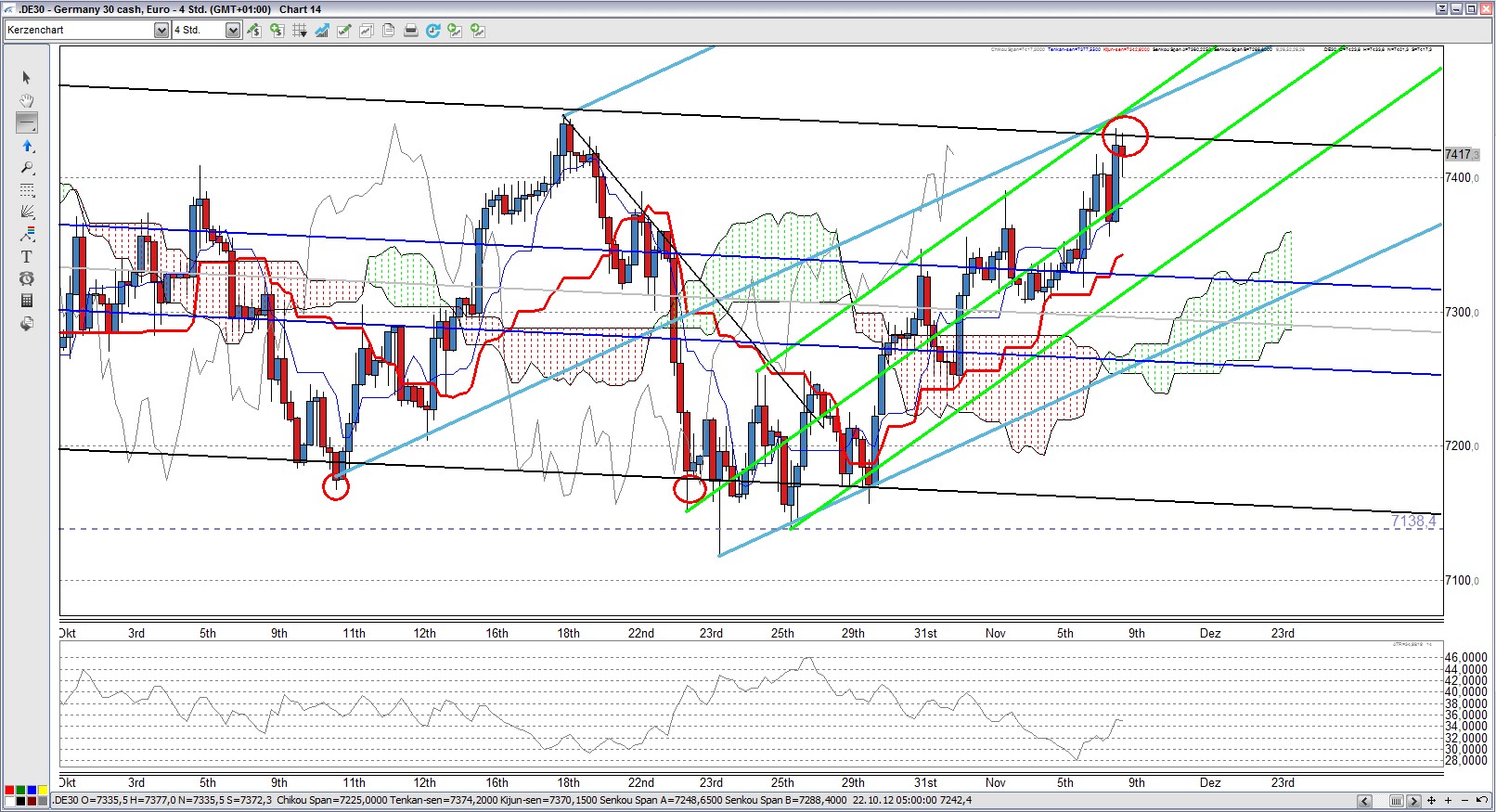The height and width of the screenshot is (812, 1496).
Task: Select the arrow pointer tool
Action: coord(26,78)
